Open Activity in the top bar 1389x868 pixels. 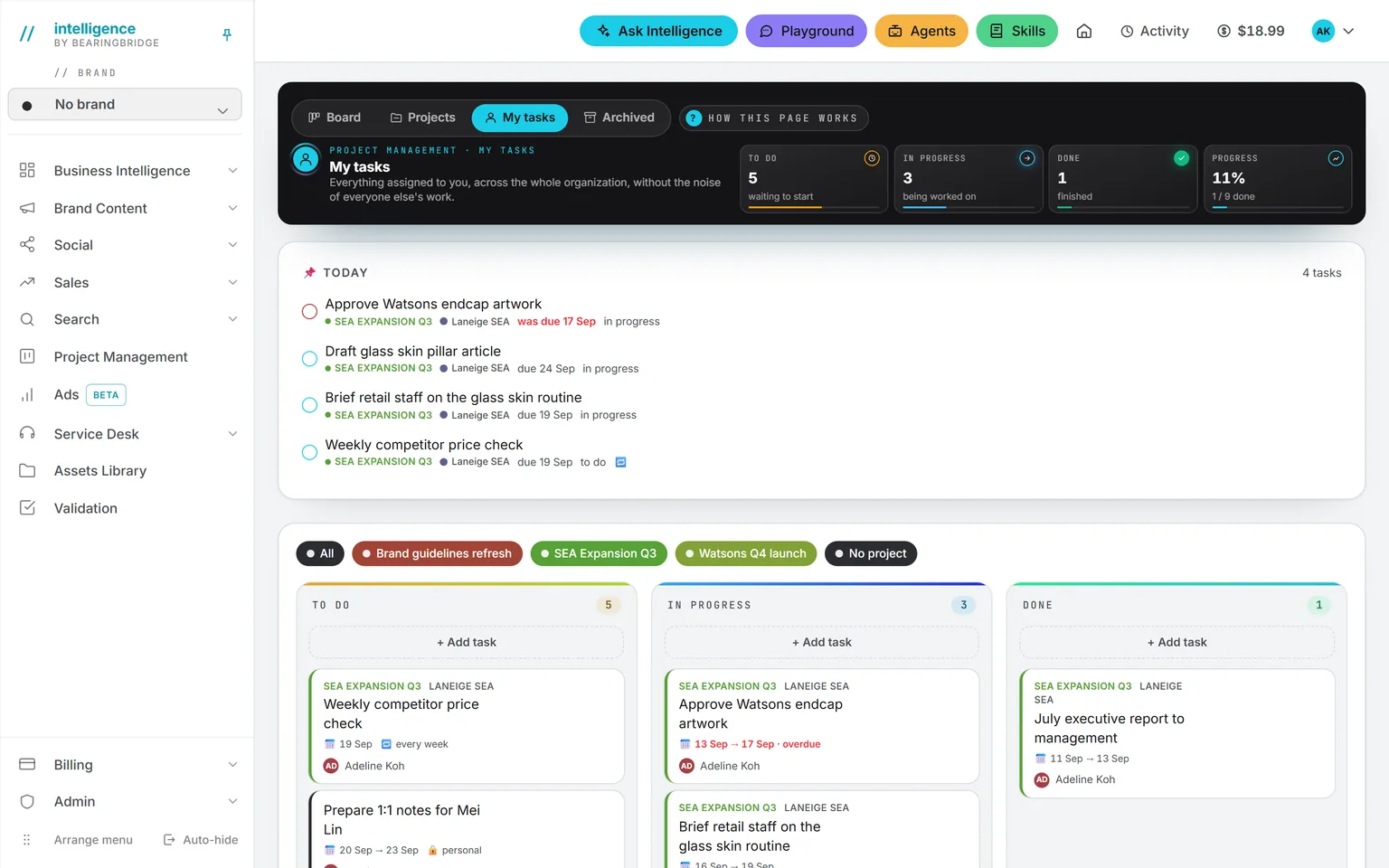pos(1155,31)
